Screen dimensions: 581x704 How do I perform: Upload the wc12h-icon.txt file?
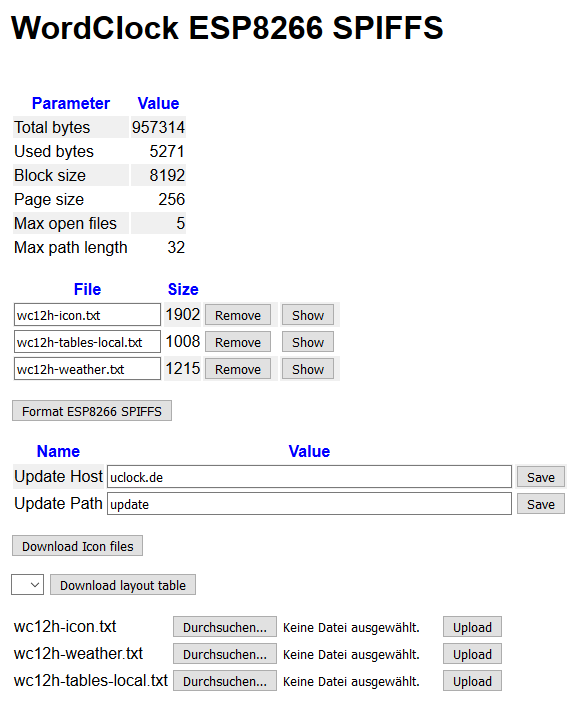[x=472, y=627]
